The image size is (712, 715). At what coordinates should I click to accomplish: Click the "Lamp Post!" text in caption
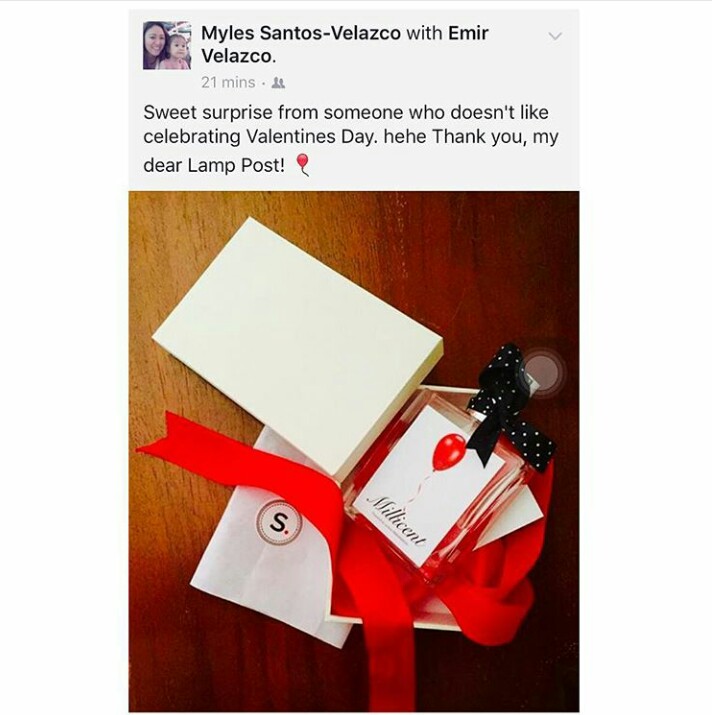[x=236, y=165]
